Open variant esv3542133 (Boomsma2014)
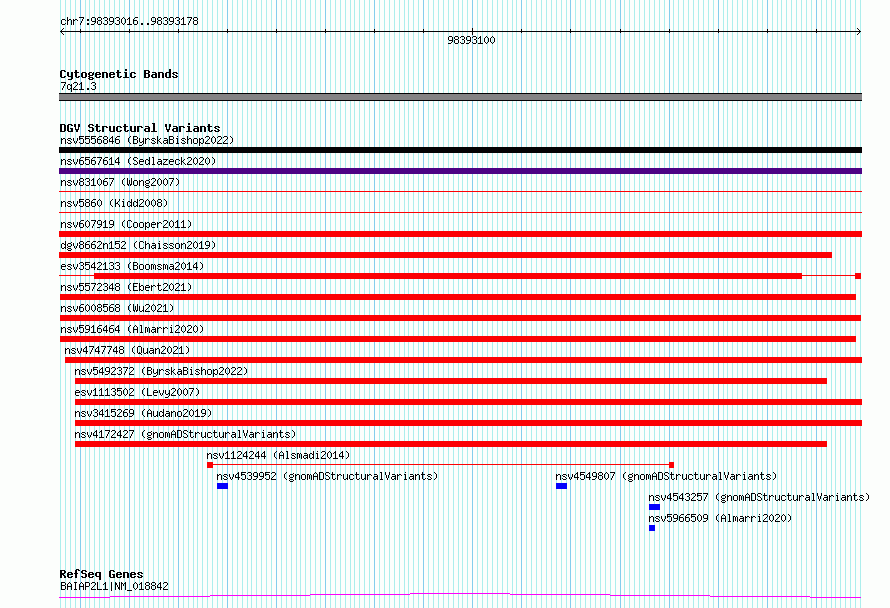The image size is (890, 608). (x=132, y=266)
